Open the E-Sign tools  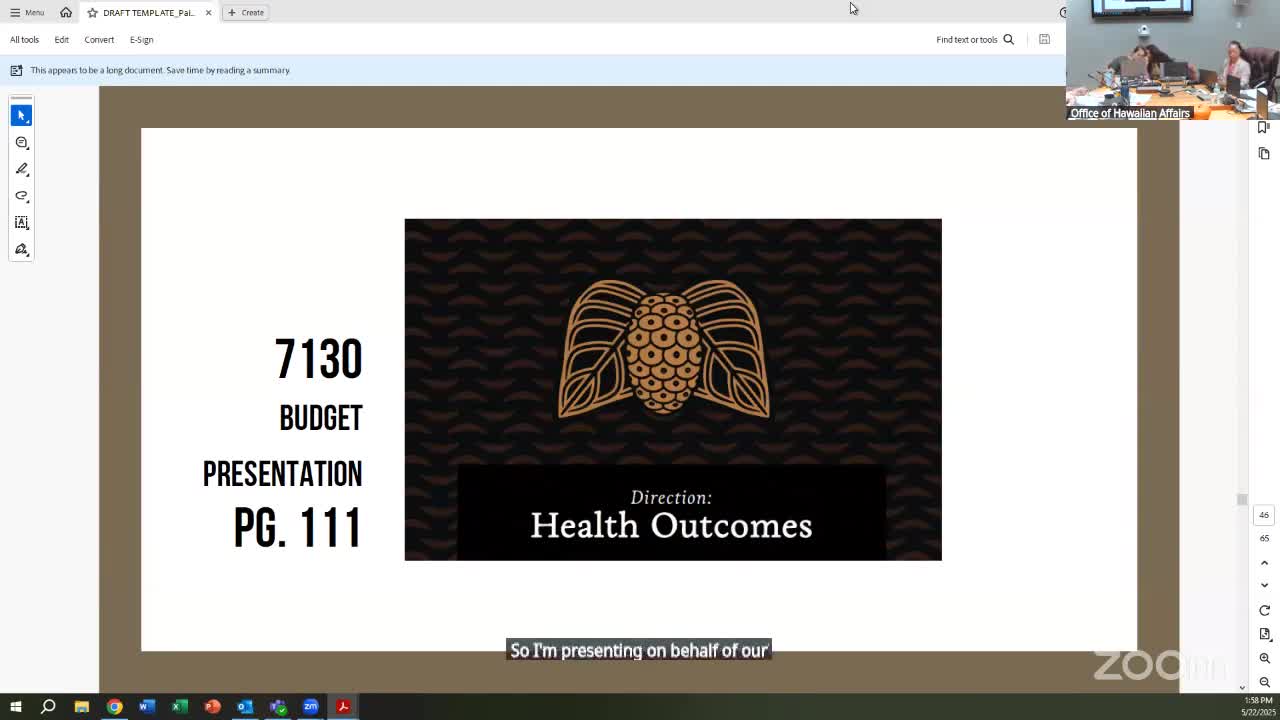pos(141,39)
